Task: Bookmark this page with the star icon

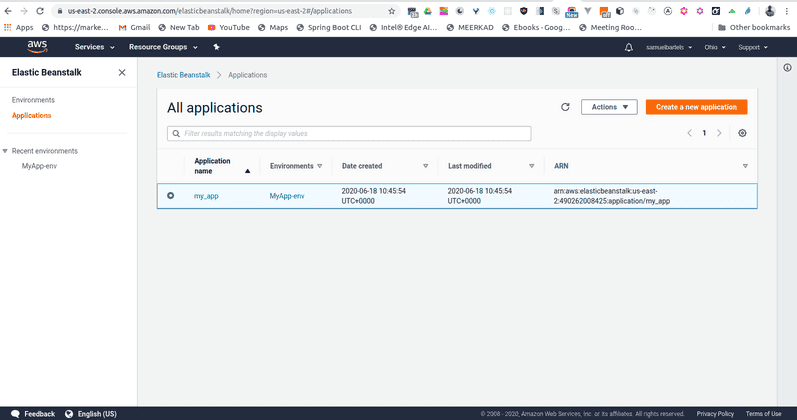Action: point(391,11)
